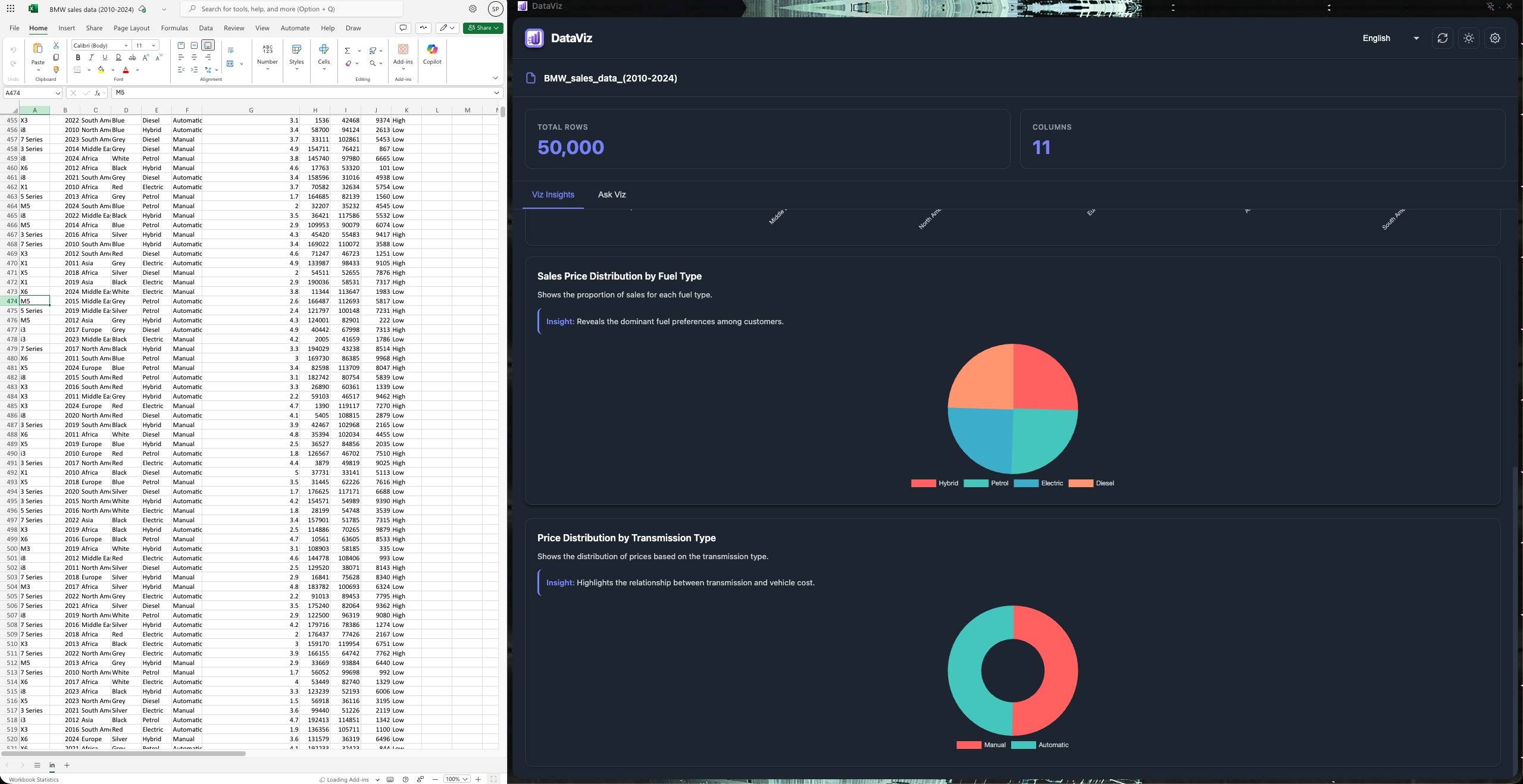Image resolution: width=1523 pixels, height=784 pixels.
Task: Toggle bold formatting
Action: click(x=78, y=58)
